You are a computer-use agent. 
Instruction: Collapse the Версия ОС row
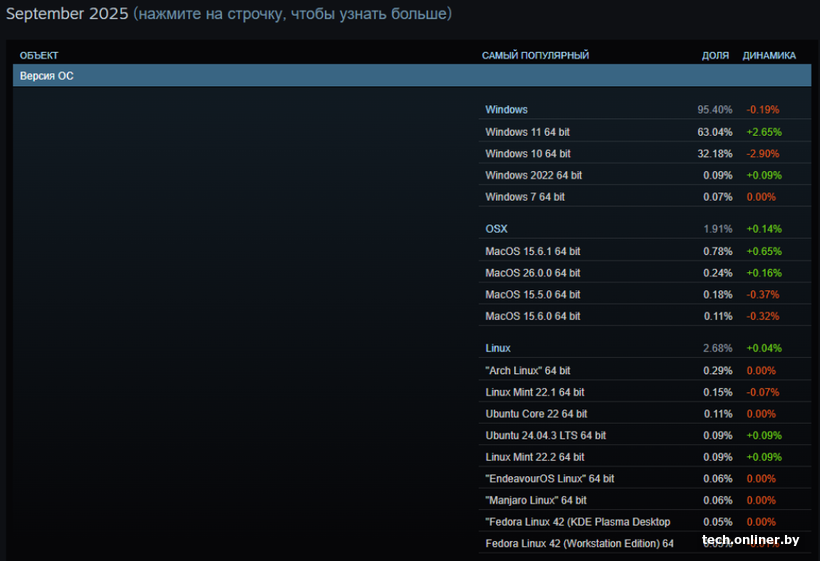(x=412, y=76)
